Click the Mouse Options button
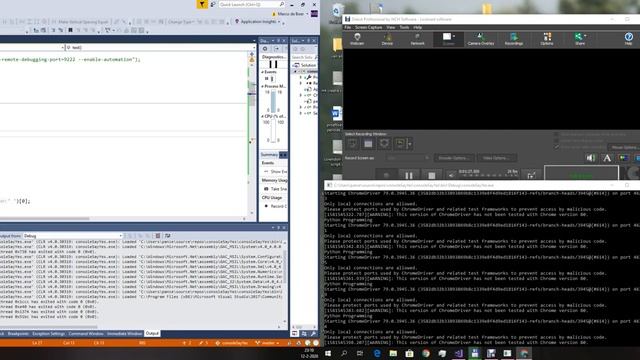 (x=624, y=147)
